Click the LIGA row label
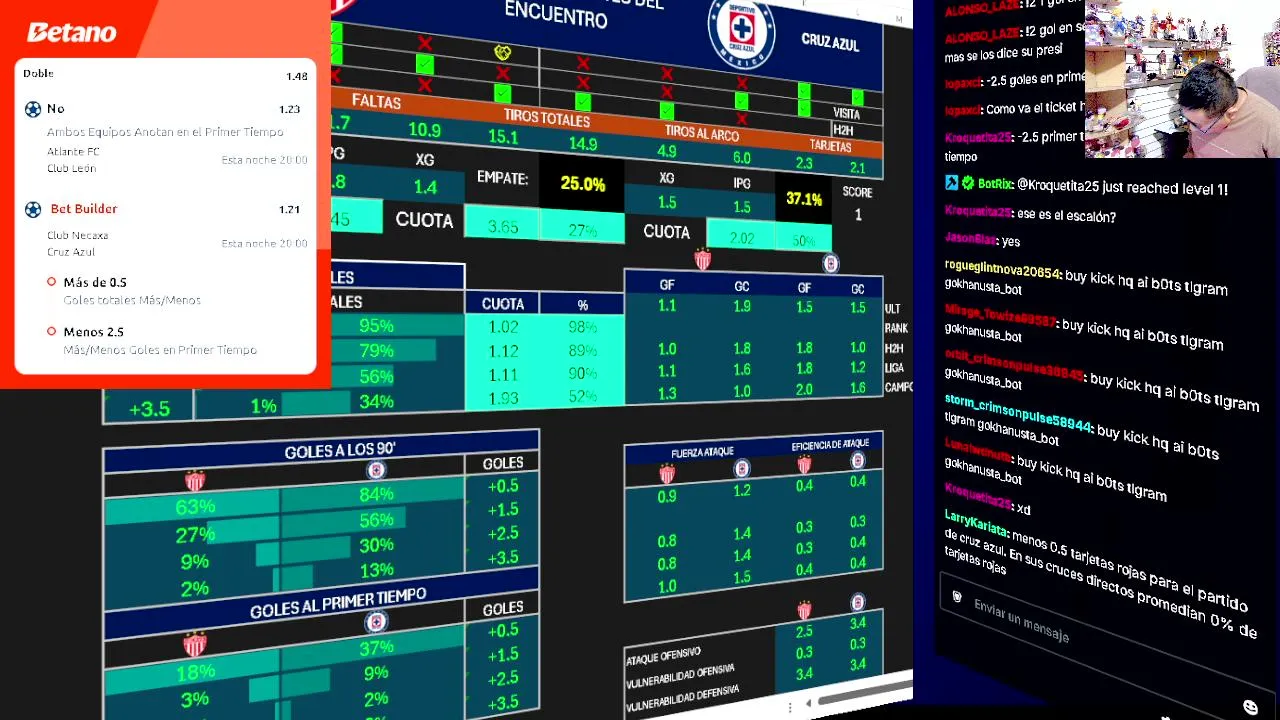 (x=894, y=368)
